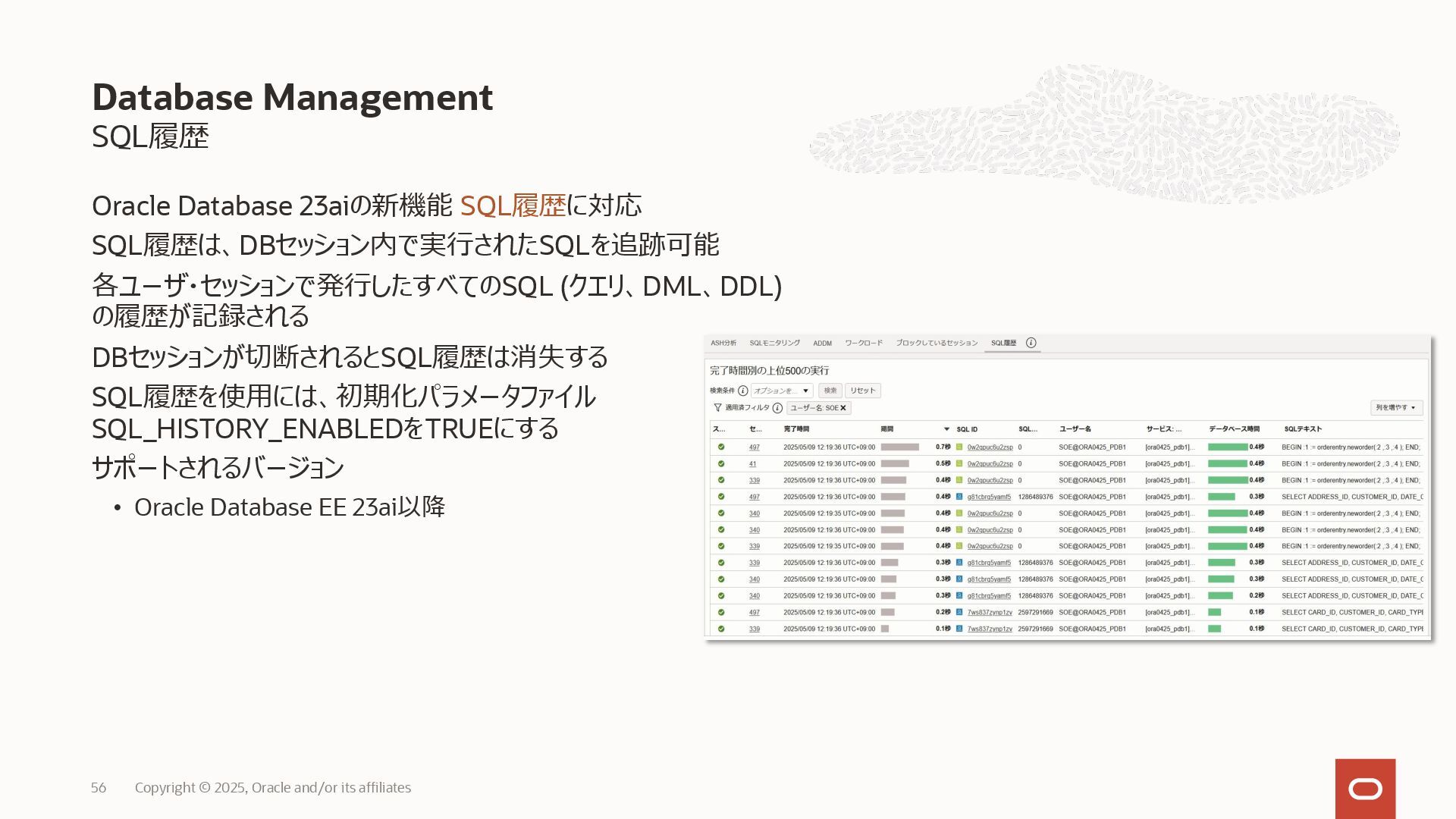Expand the 列を増やす column menu

pyautogui.click(x=1396, y=408)
